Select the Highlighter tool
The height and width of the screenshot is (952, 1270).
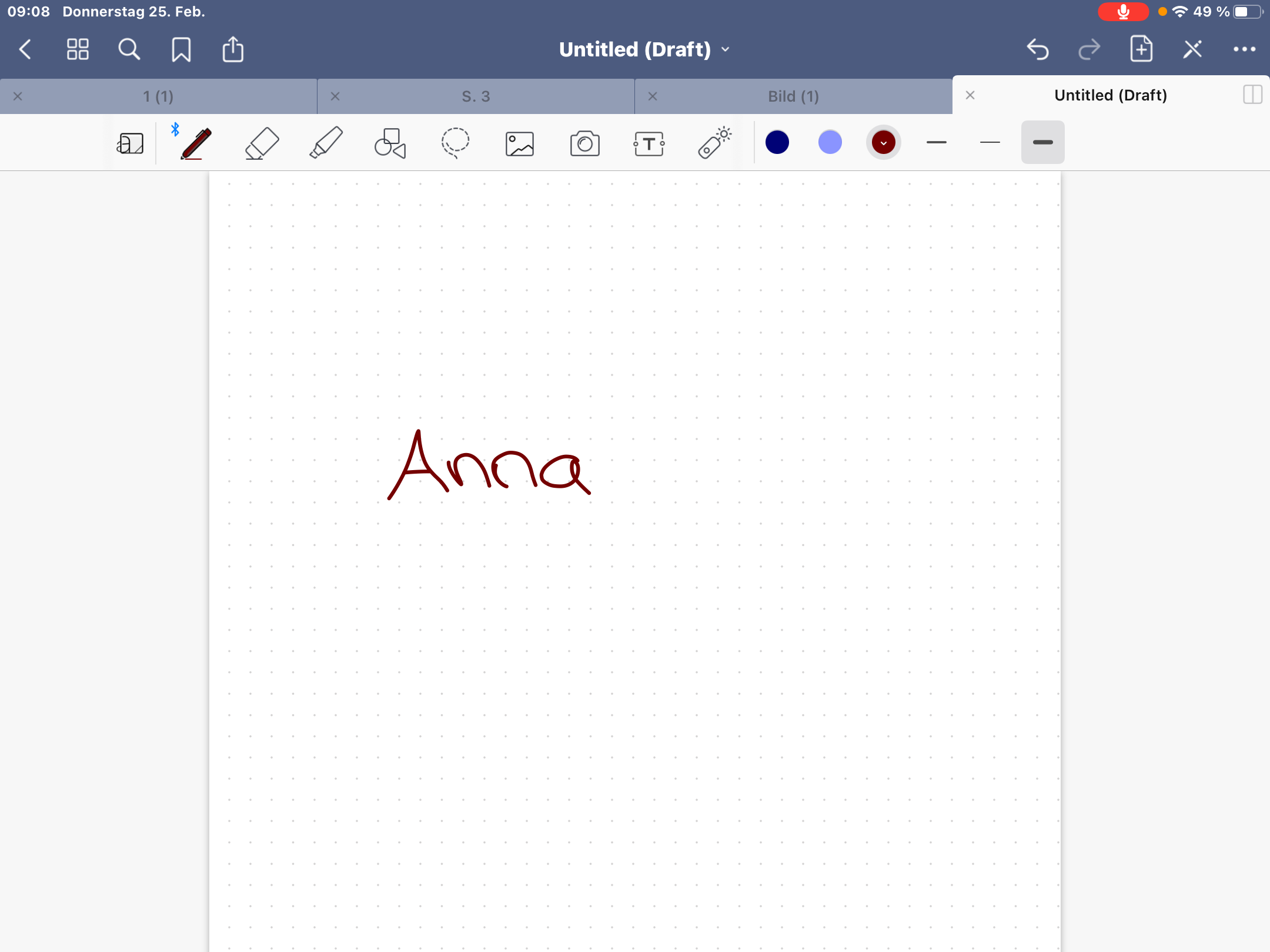[x=326, y=143]
